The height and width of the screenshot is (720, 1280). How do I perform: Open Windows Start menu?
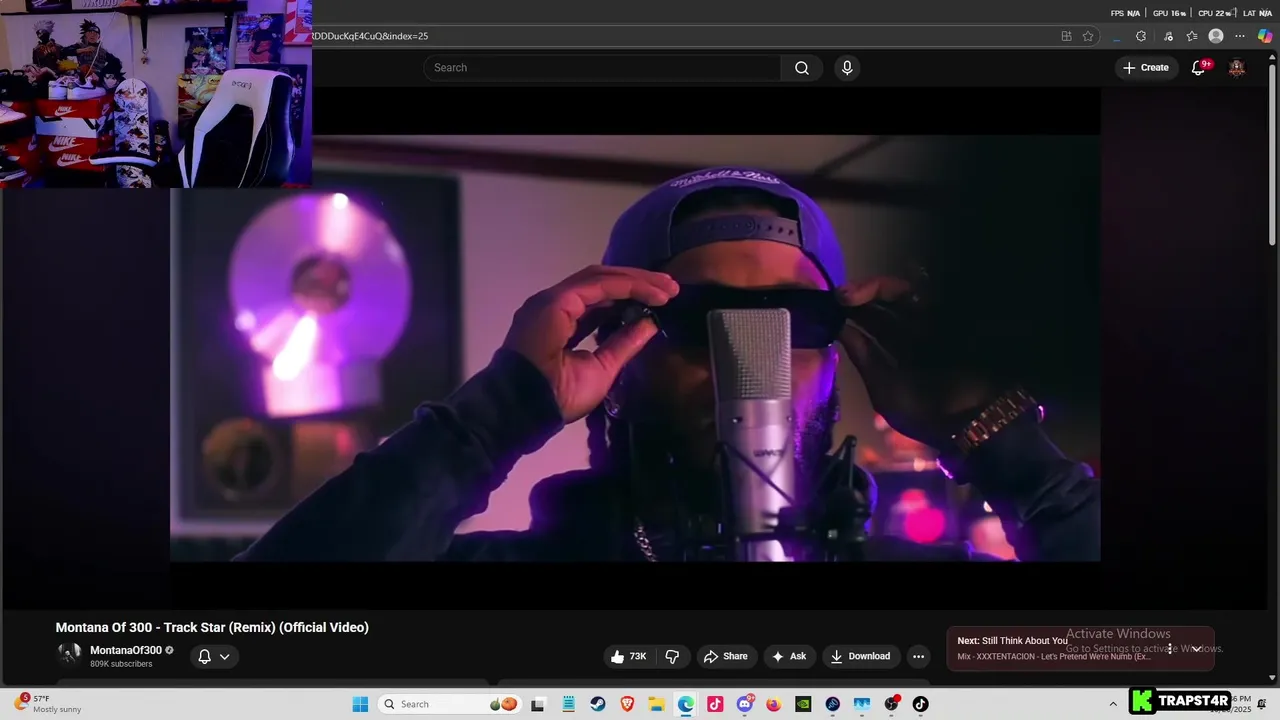tap(360, 704)
